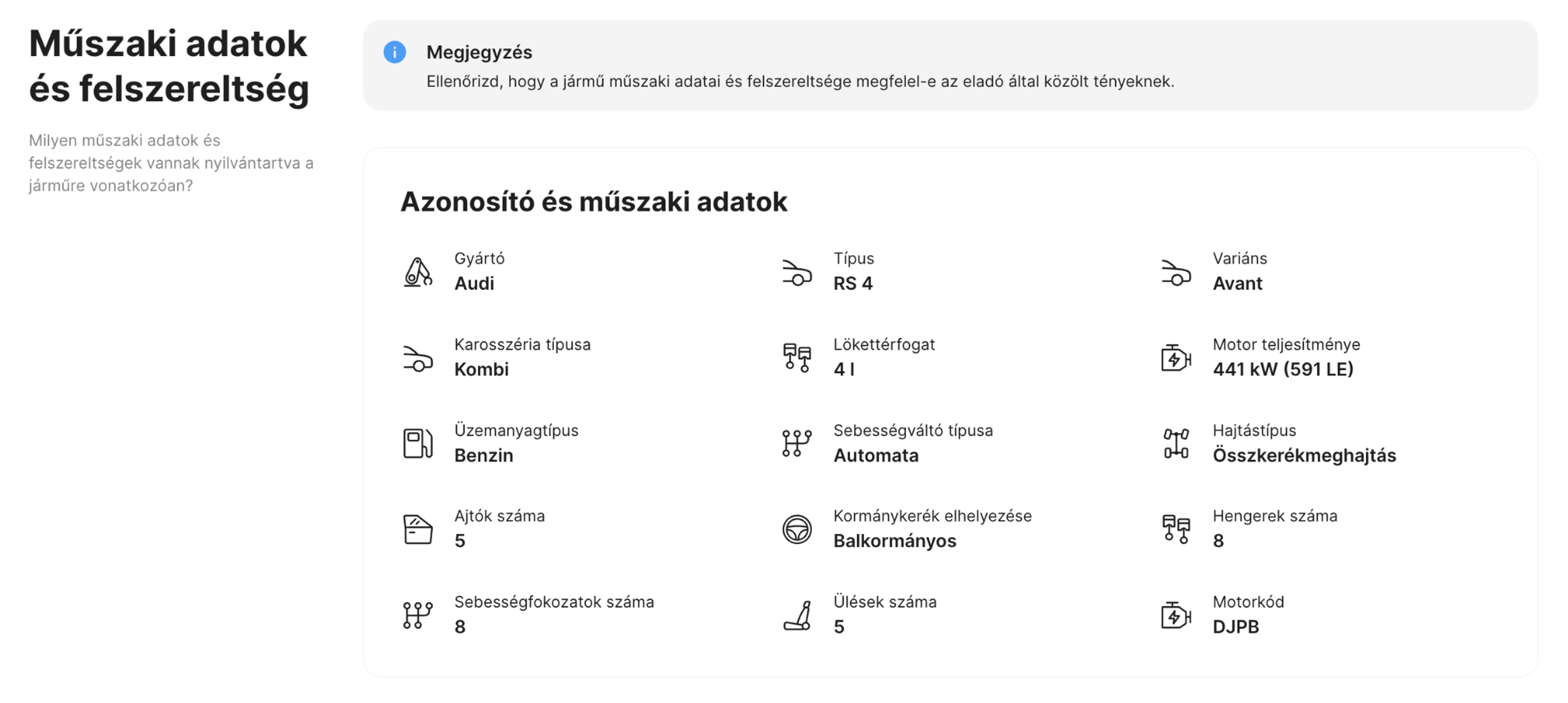This screenshot has height=703, width=1568.
Task: Click the steering value Balkormányos
Action: point(895,541)
